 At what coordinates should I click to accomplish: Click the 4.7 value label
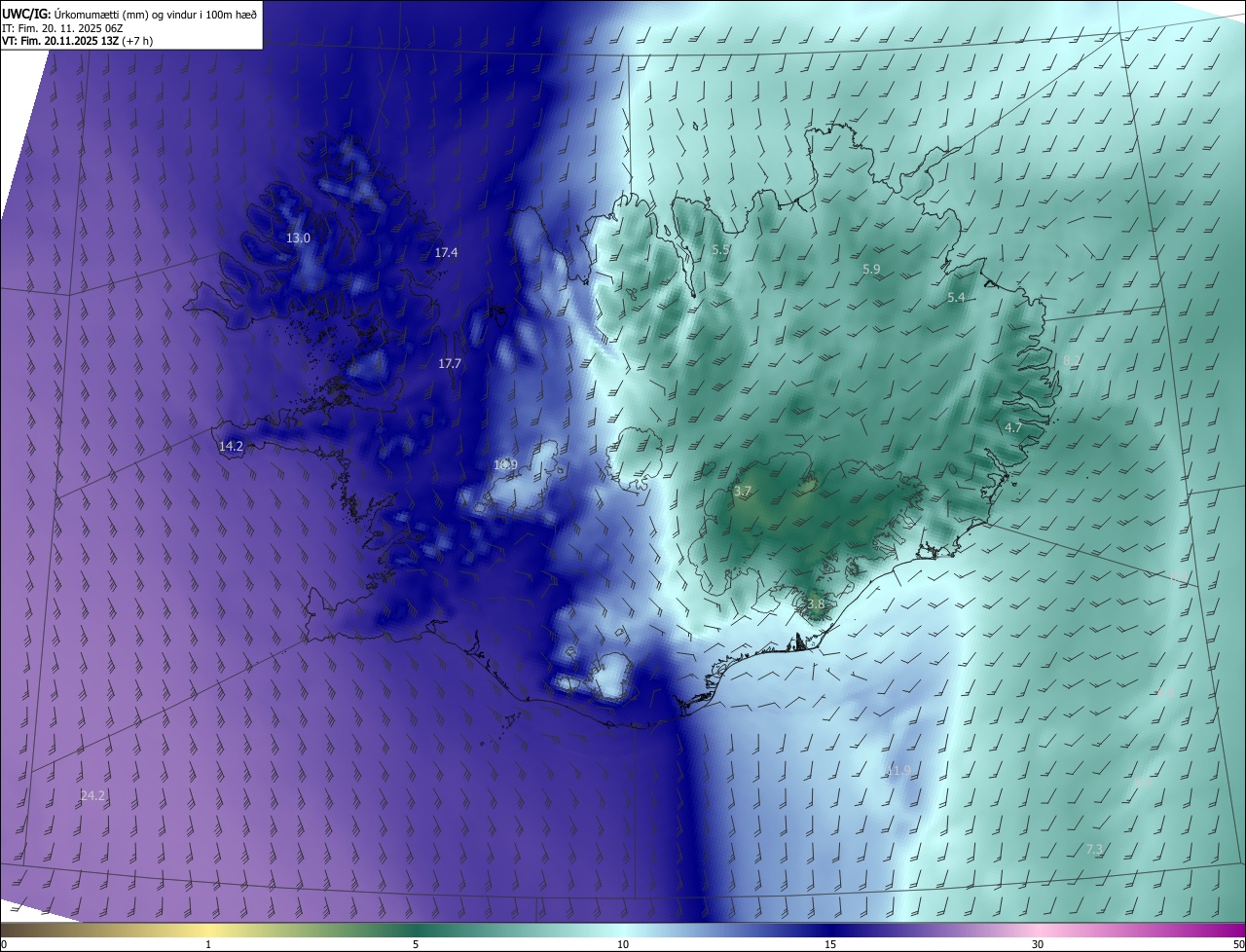click(1013, 428)
